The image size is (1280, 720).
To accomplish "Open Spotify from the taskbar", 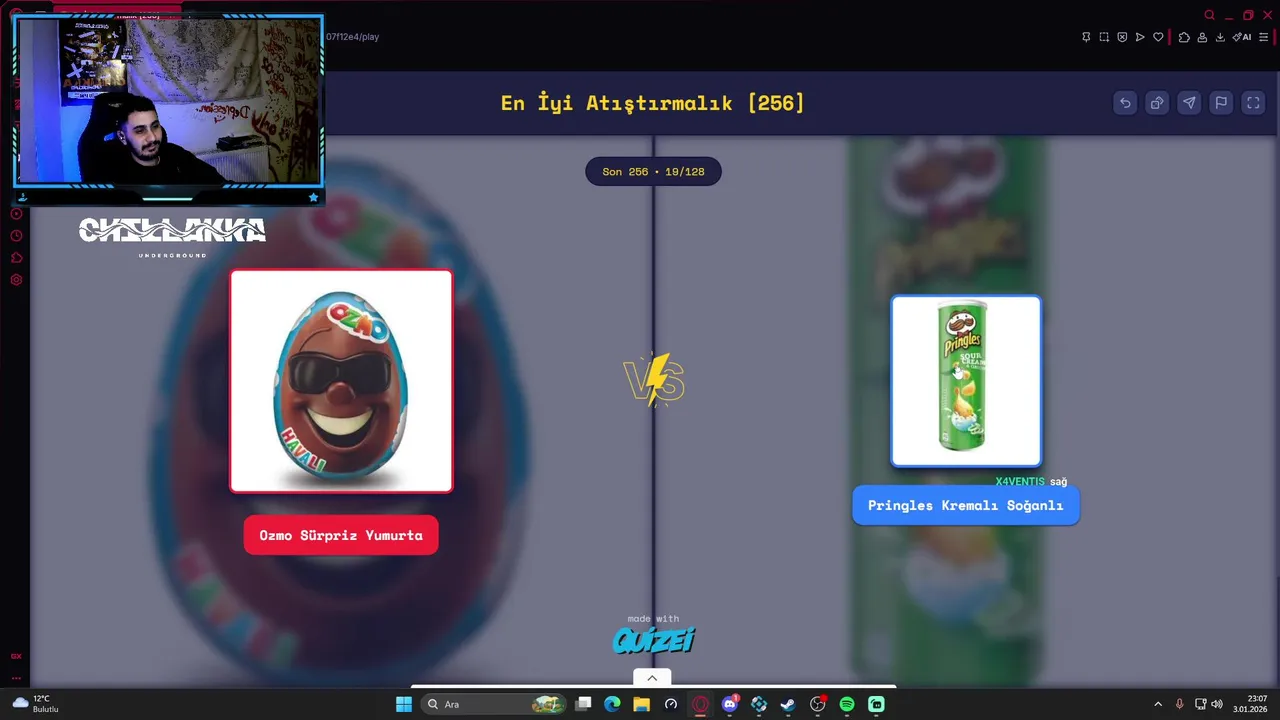I will [x=847, y=704].
